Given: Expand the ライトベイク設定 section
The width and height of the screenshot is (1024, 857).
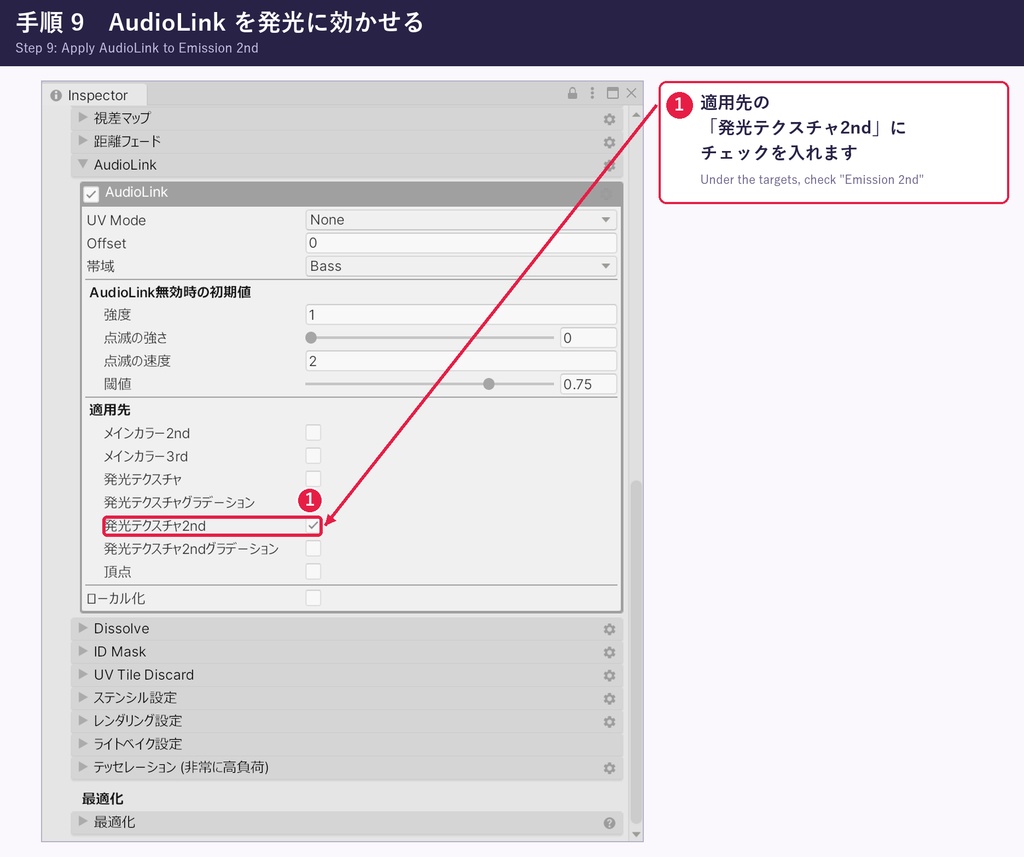Looking at the screenshot, I should point(83,743).
